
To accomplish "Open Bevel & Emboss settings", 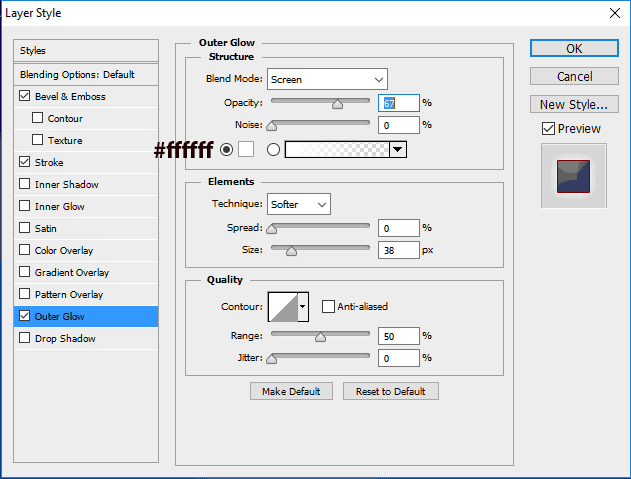I will [x=70, y=96].
